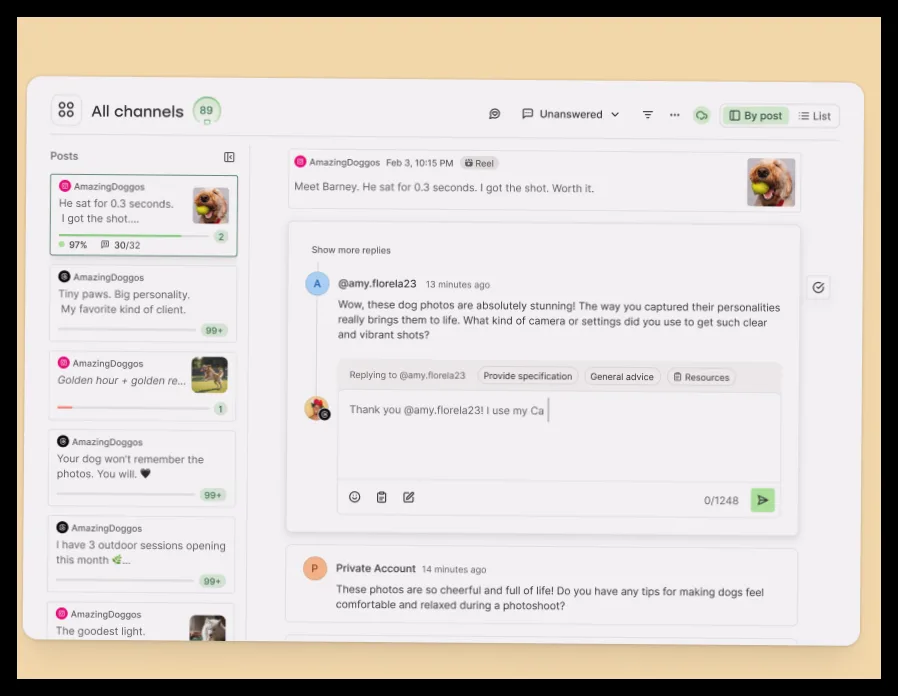Click the green AI reply bubble icon
Viewport: 898px width, 696px height.
point(701,116)
